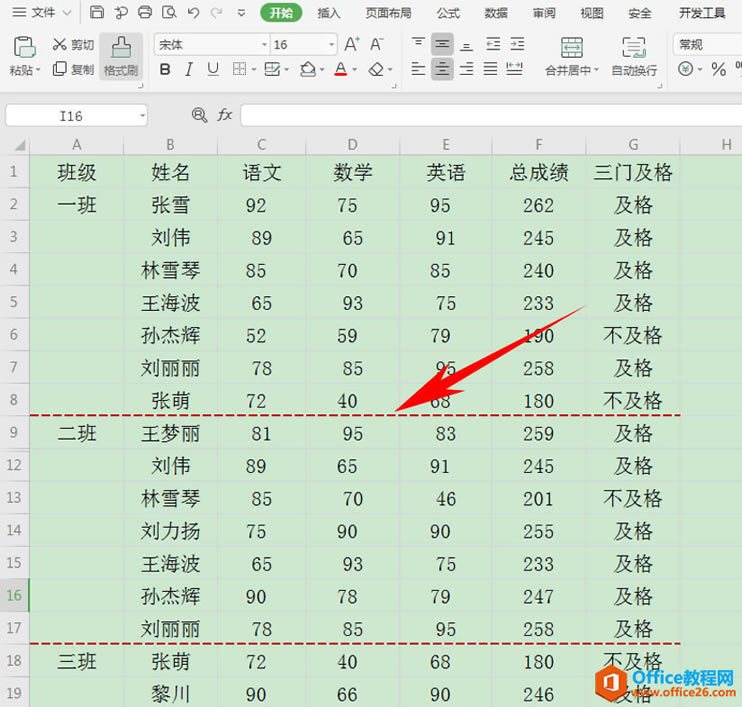Increase font size with A+ icon

pyautogui.click(x=352, y=44)
